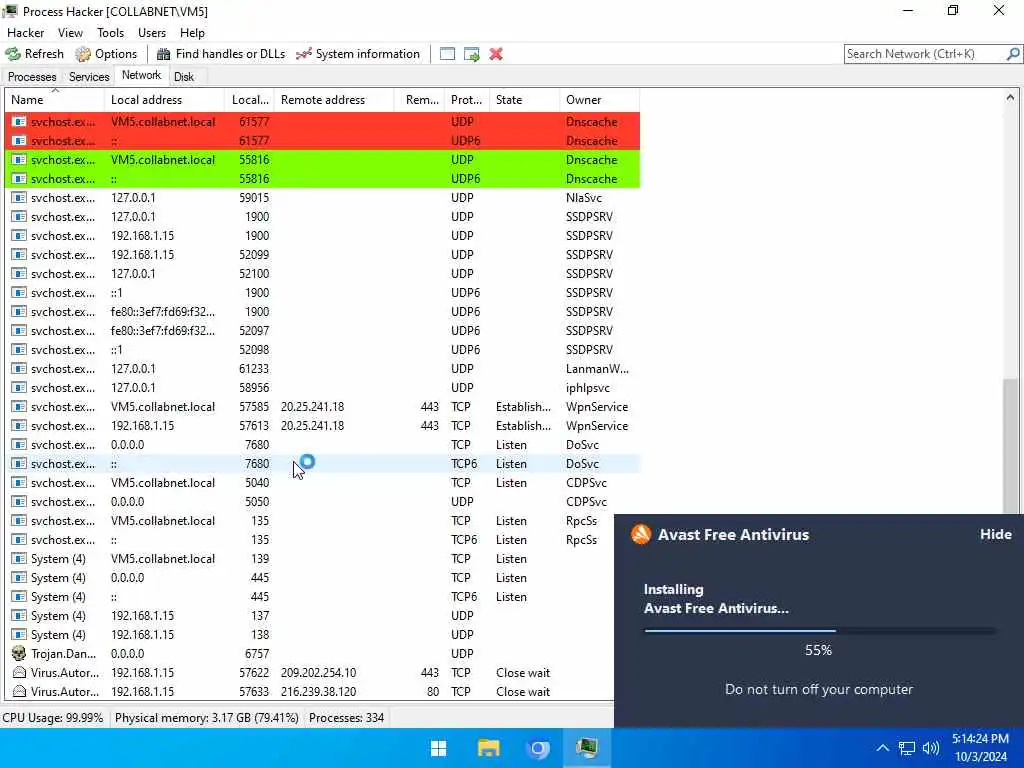
Task: Click svchost icon on port 5050 row
Action: pyautogui.click(x=19, y=502)
